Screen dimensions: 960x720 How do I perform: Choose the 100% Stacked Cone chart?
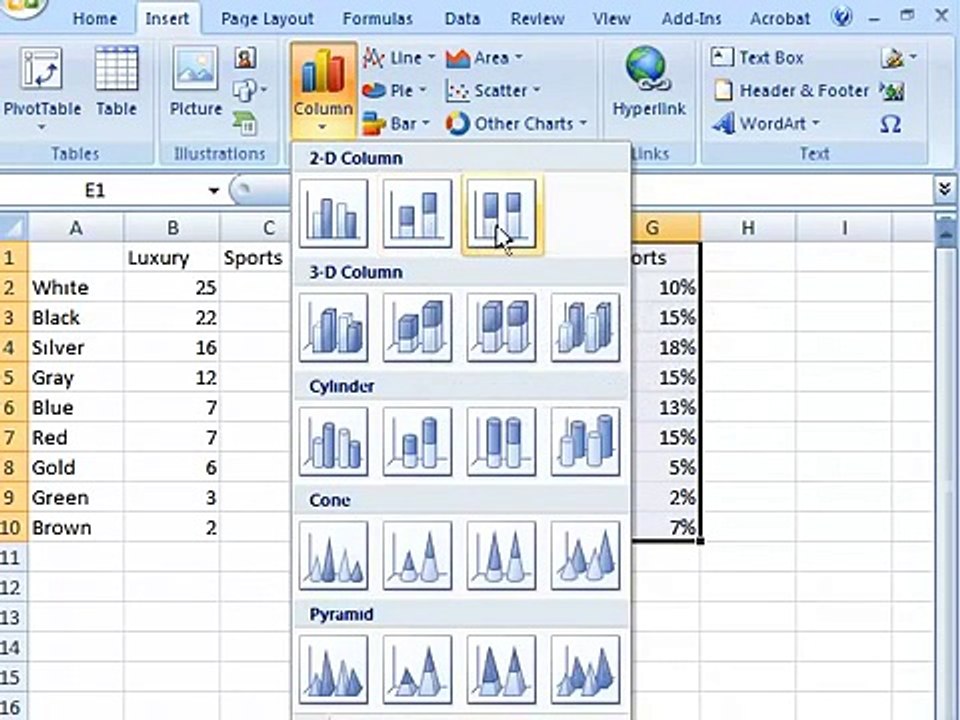pyautogui.click(x=501, y=555)
